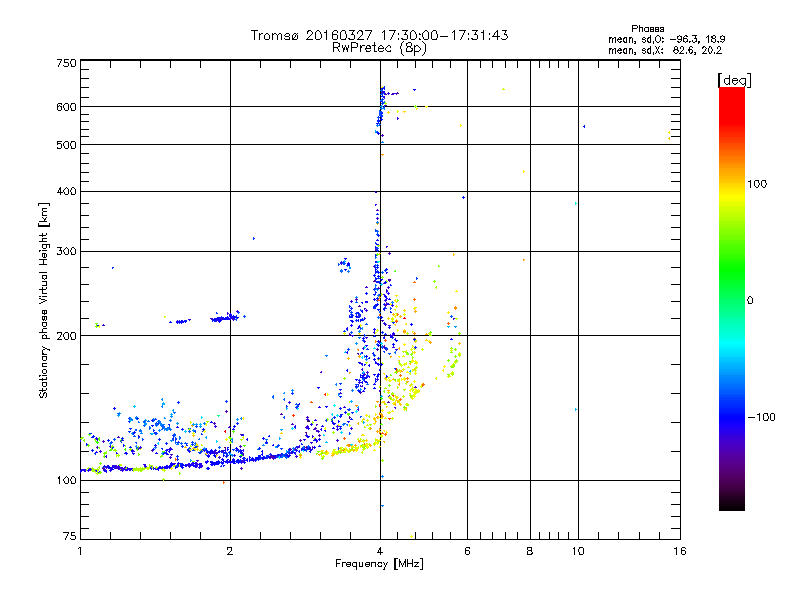The image size is (800, 600).
Task: Click the blue echo cluster near 2 MHz, 210 km
Action: (225, 317)
